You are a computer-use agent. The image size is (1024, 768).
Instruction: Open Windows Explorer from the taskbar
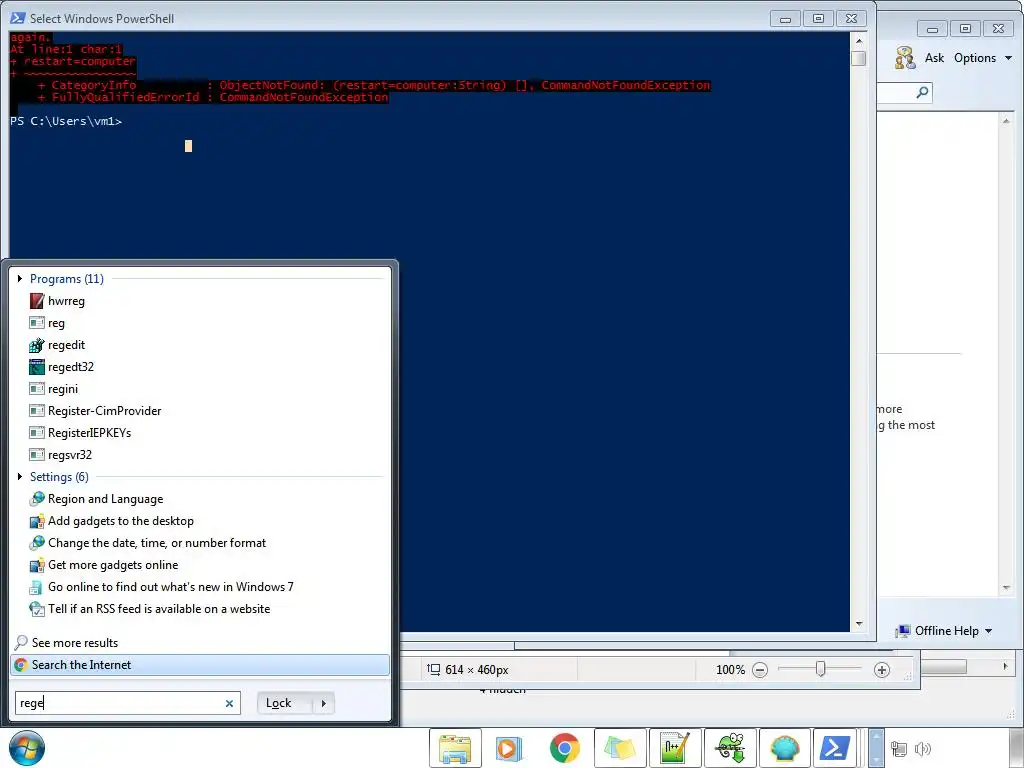(455, 748)
